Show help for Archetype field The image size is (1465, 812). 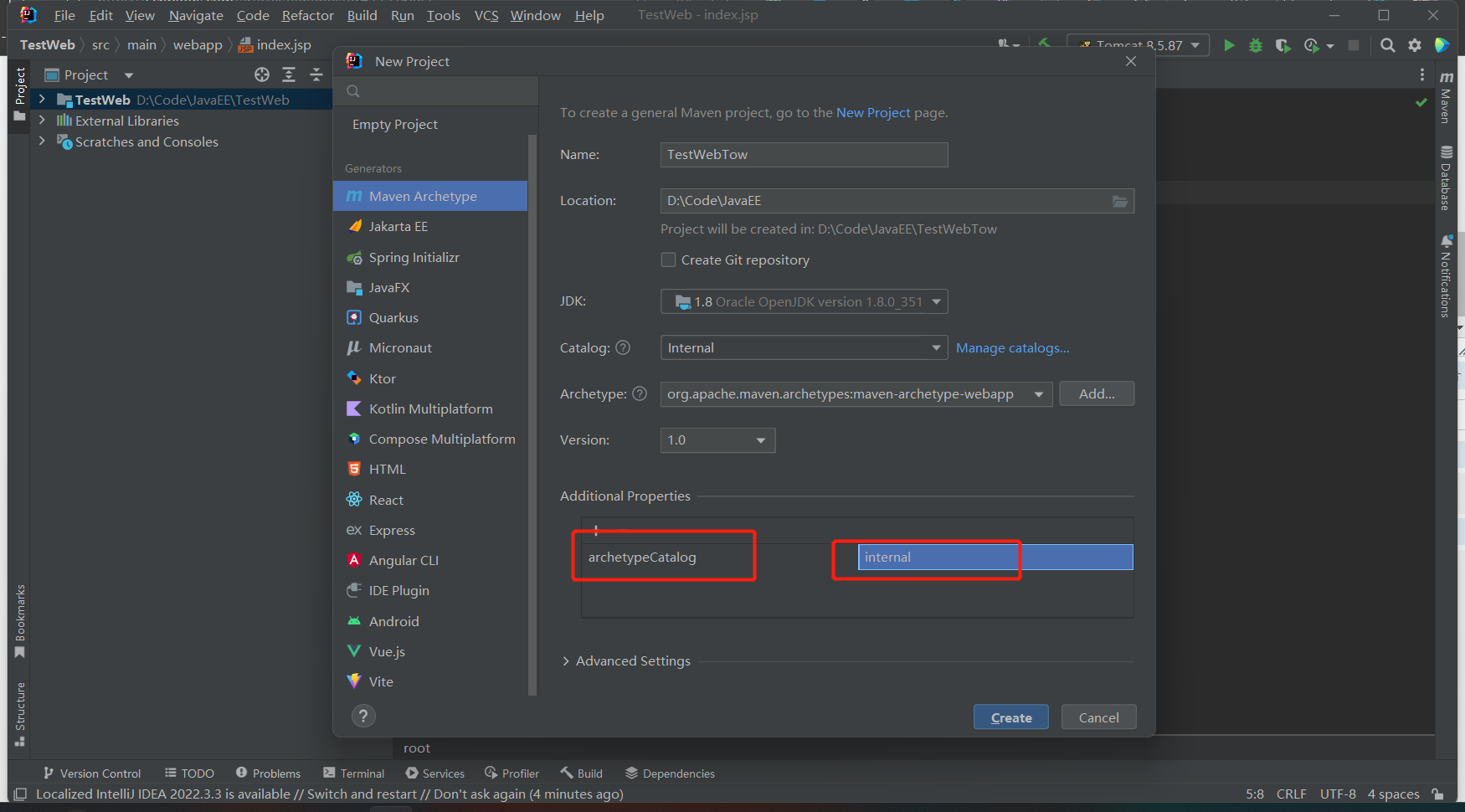640,393
